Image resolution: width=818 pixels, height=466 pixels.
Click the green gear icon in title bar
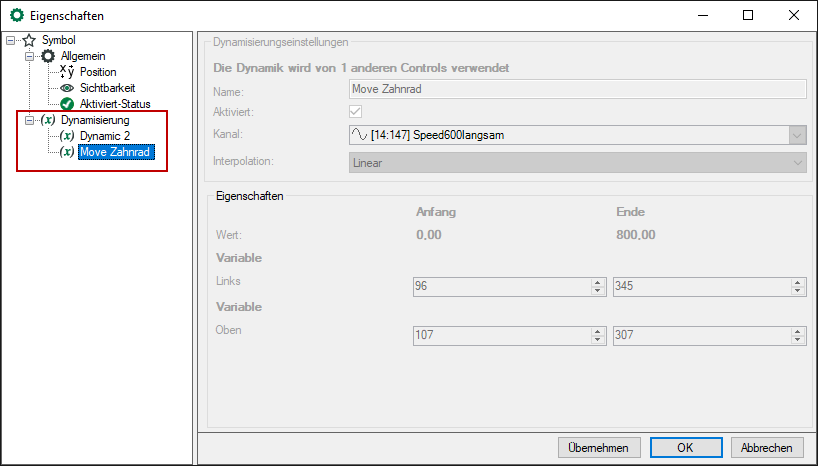16,16
